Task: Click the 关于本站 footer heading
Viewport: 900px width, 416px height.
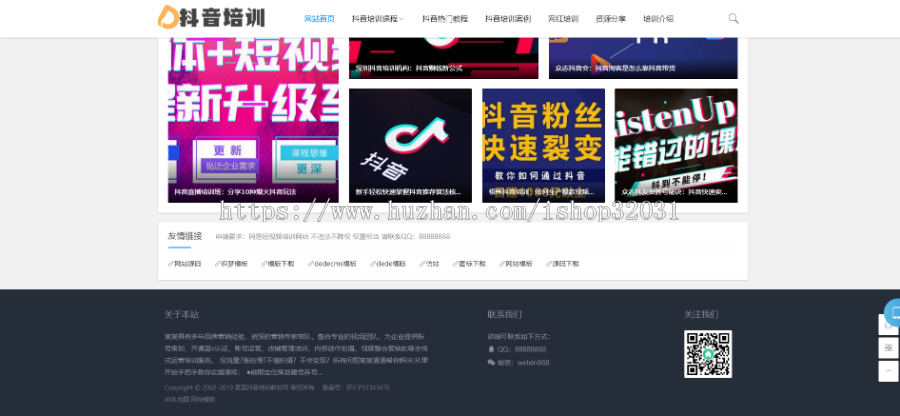Action: [x=181, y=314]
